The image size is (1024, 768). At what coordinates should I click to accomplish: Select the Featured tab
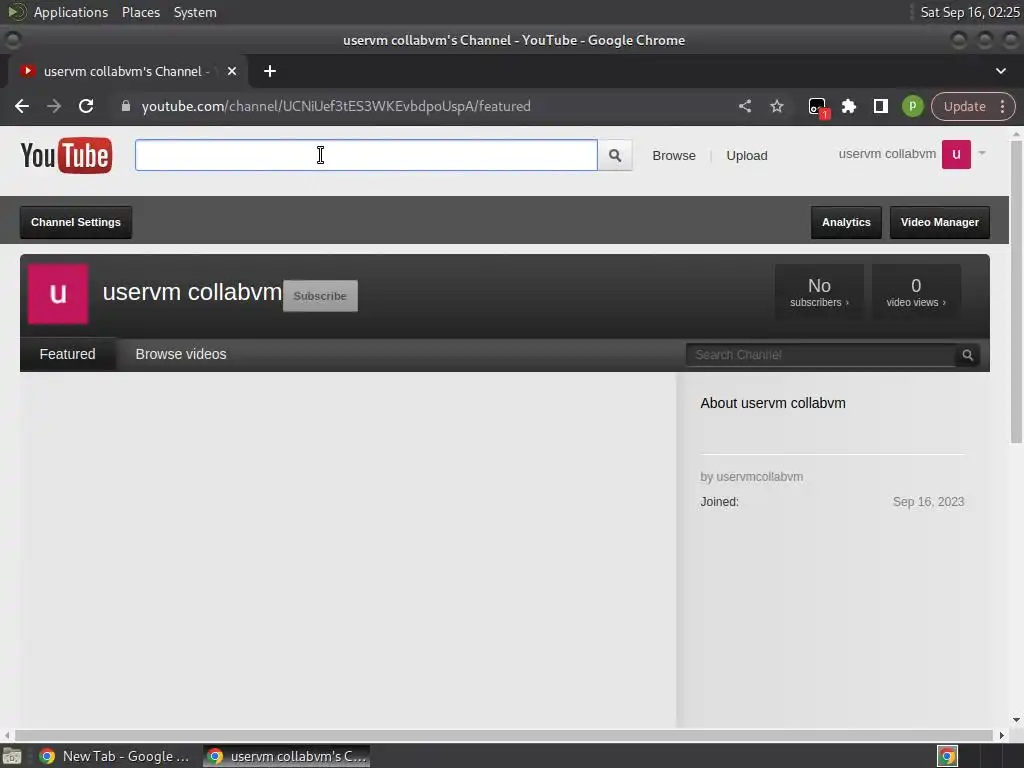67,354
